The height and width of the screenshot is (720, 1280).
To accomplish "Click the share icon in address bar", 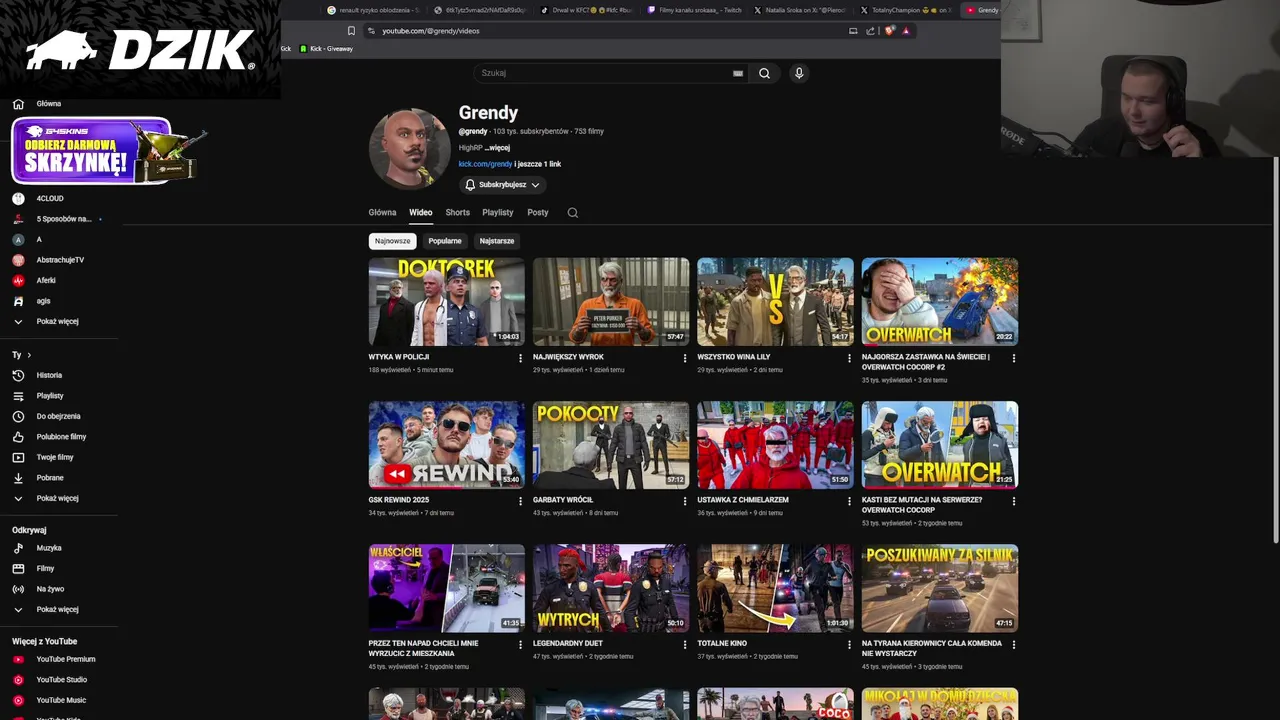I will [x=871, y=31].
